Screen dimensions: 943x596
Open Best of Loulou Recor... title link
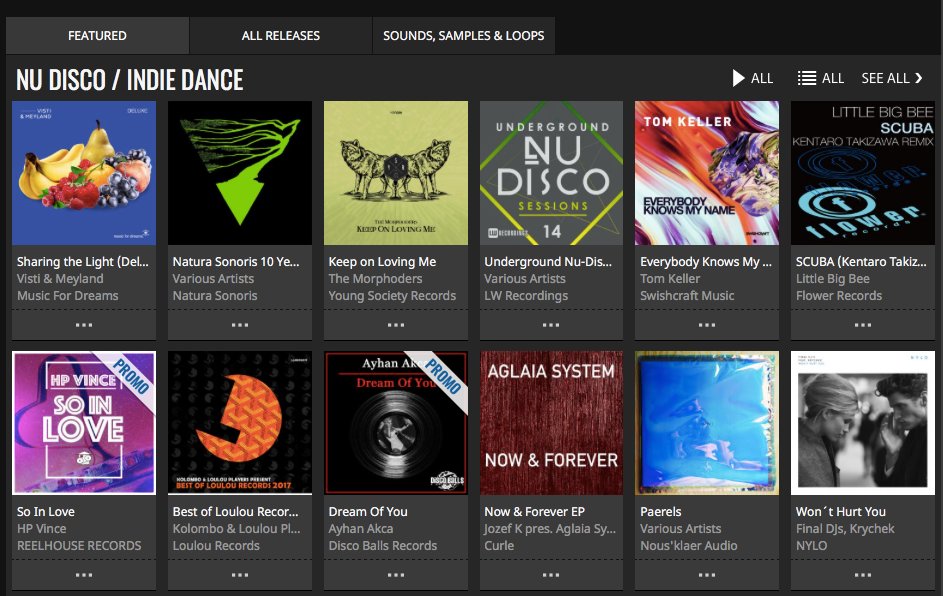[x=235, y=512]
